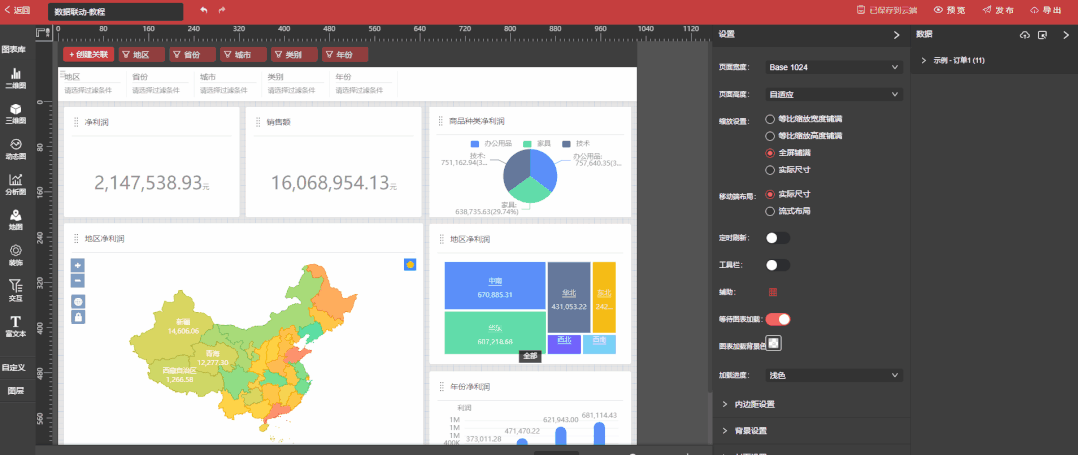Viewport: 1078px width, 455px height.
Task: Expand the 示例 - 订单1 (11) data tree
Action: pyautogui.click(x=924, y=61)
